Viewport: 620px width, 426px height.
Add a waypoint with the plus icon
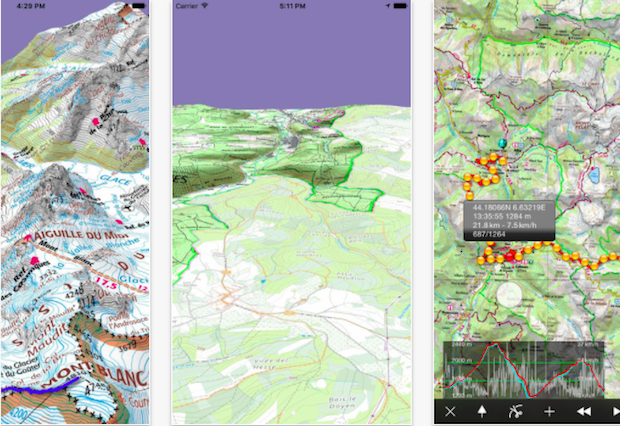click(x=549, y=411)
